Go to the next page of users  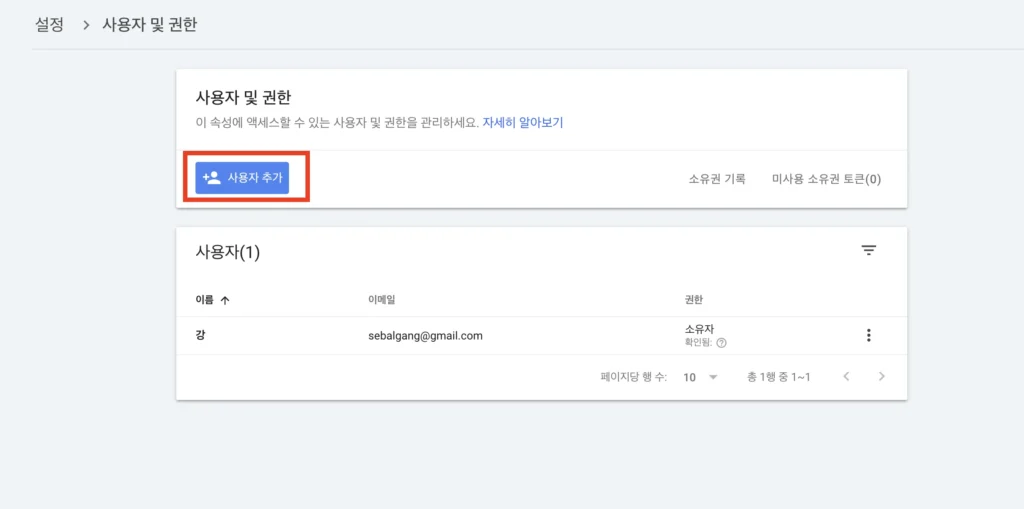pos(882,376)
